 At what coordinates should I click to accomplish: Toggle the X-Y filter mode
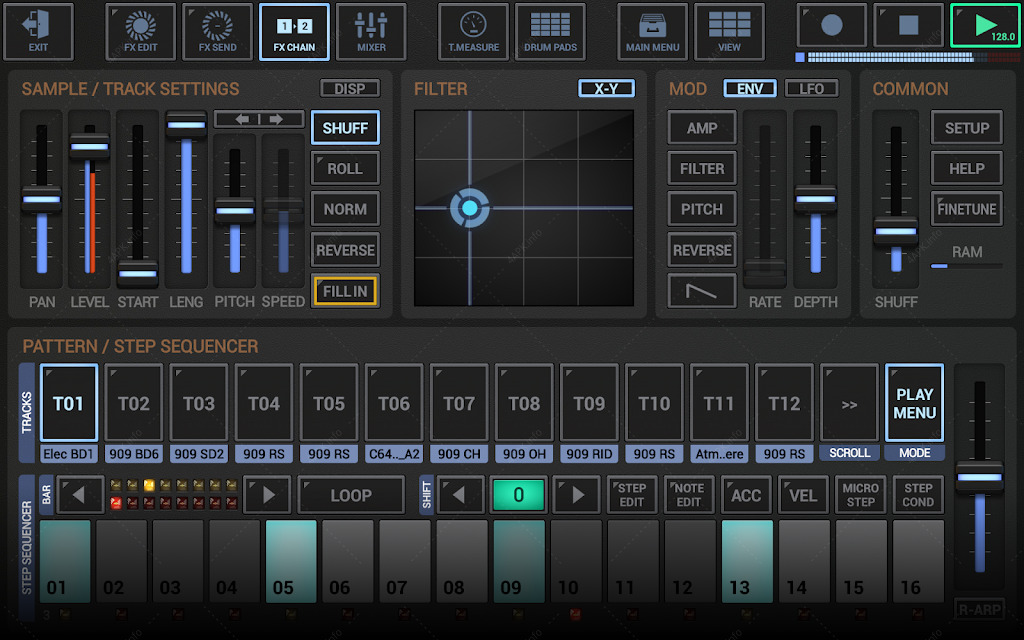pos(606,88)
